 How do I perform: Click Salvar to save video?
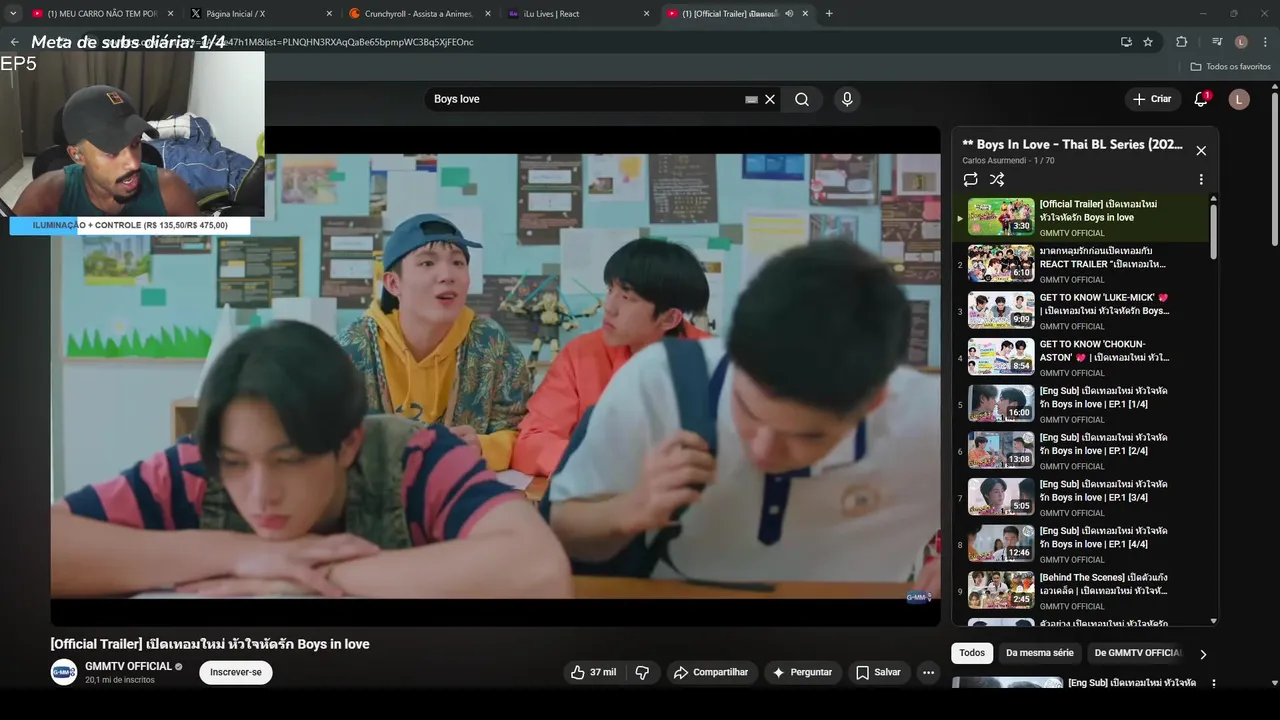click(878, 672)
